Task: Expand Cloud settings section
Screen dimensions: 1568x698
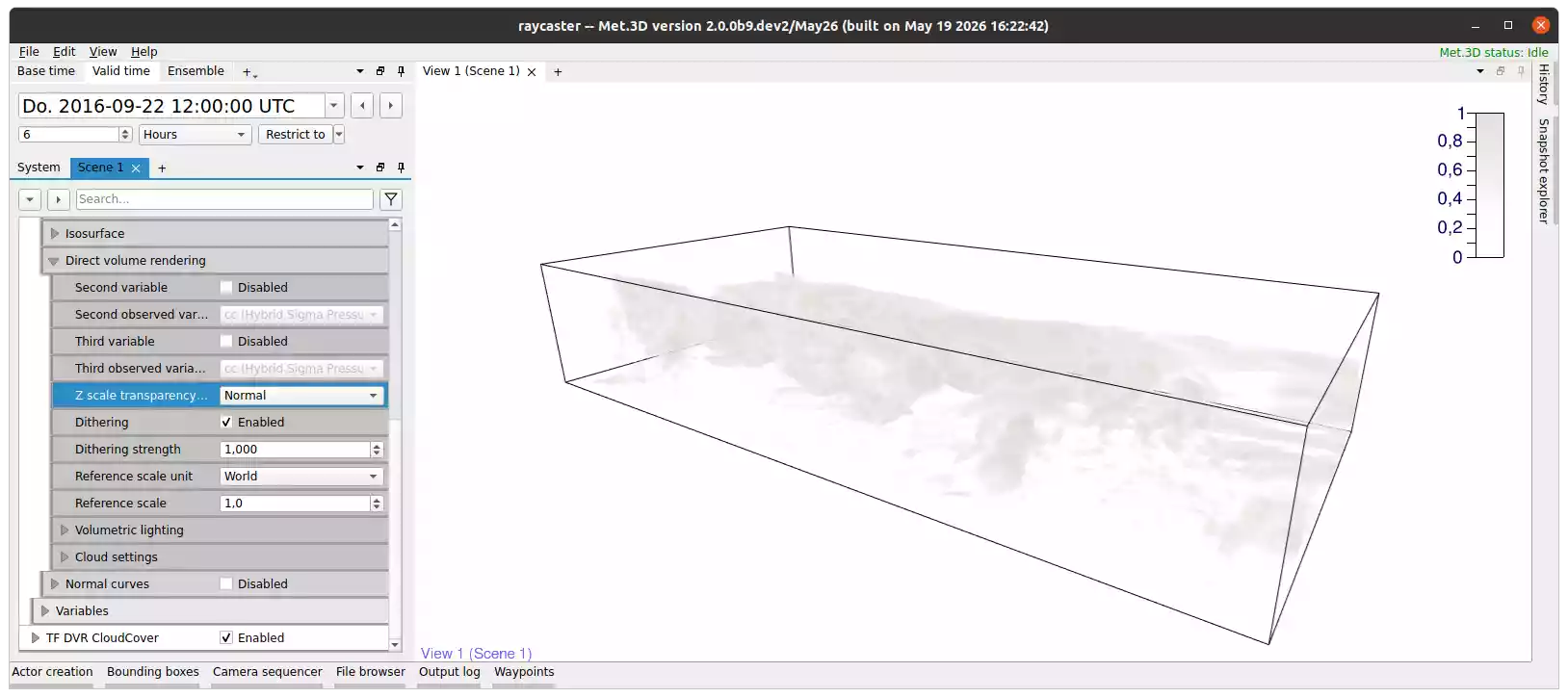Action: coord(65,557)
